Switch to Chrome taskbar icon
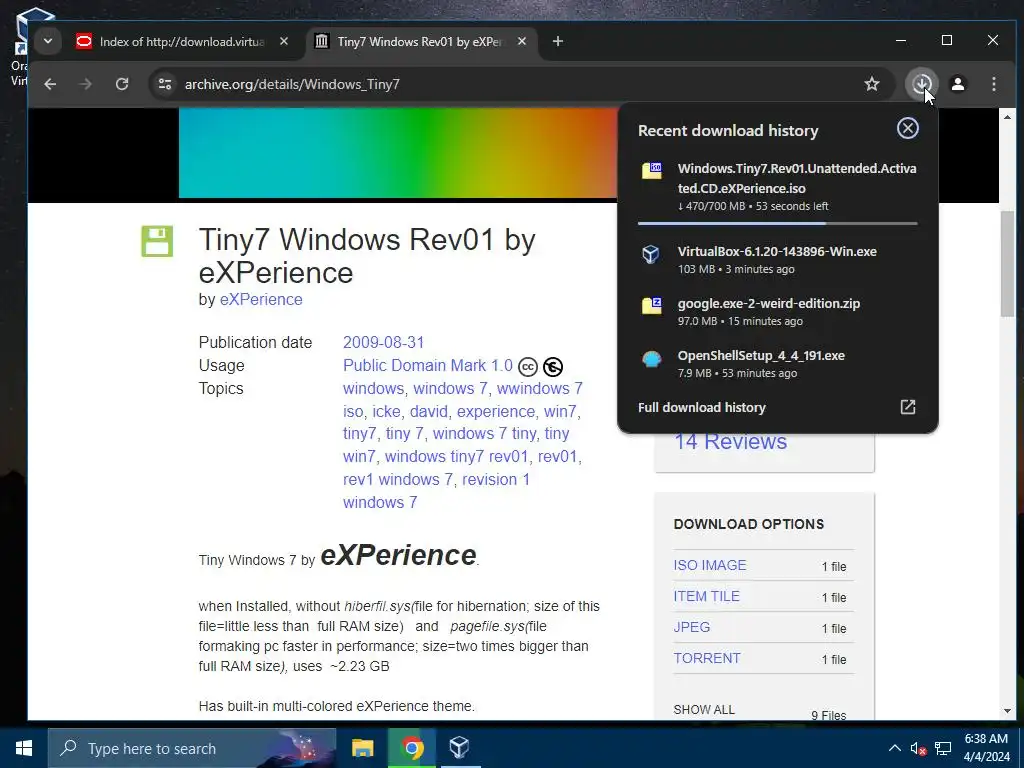1024x768 pixels. pyautogui.click(x=411, y=748)
